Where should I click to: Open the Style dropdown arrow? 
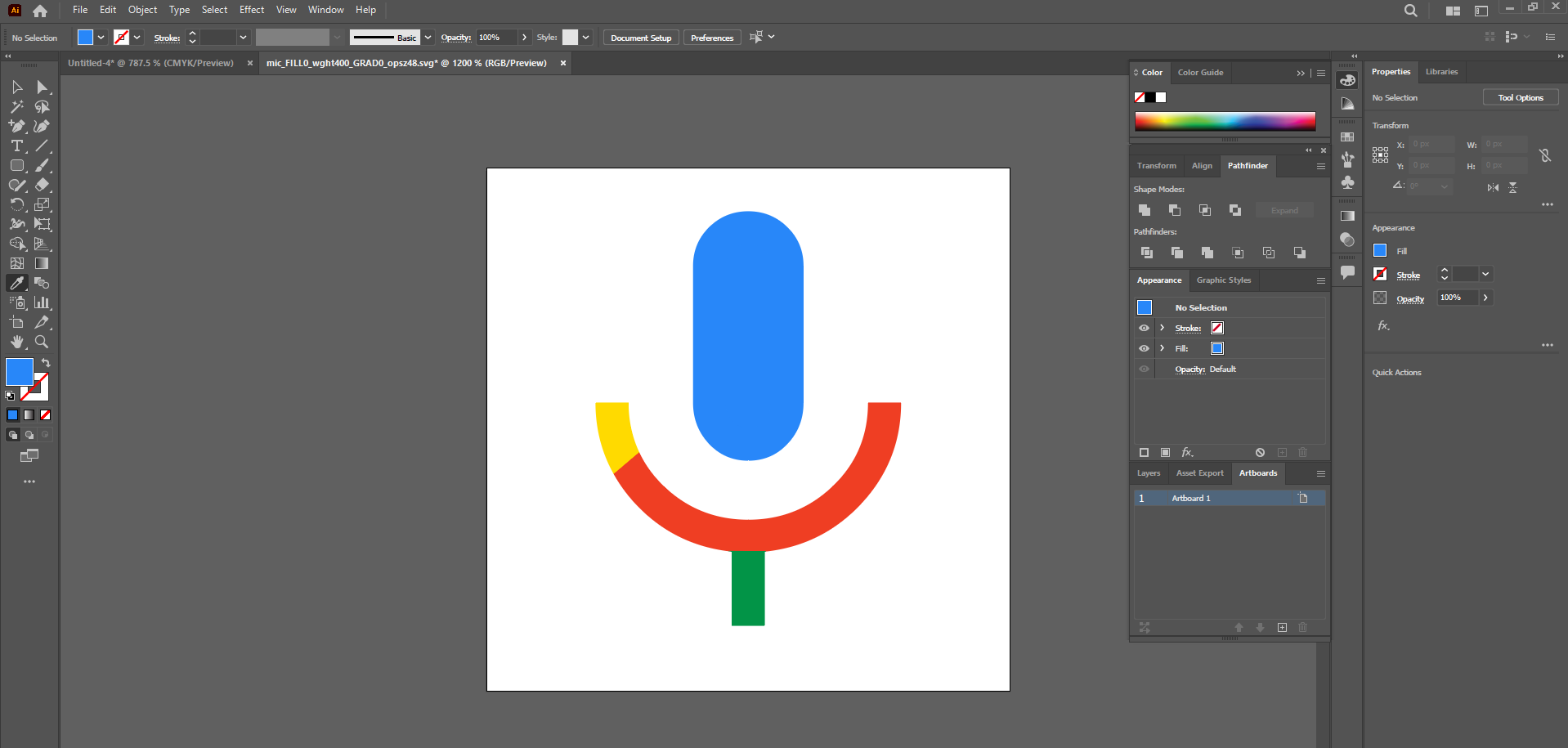(x=585, y=37)
